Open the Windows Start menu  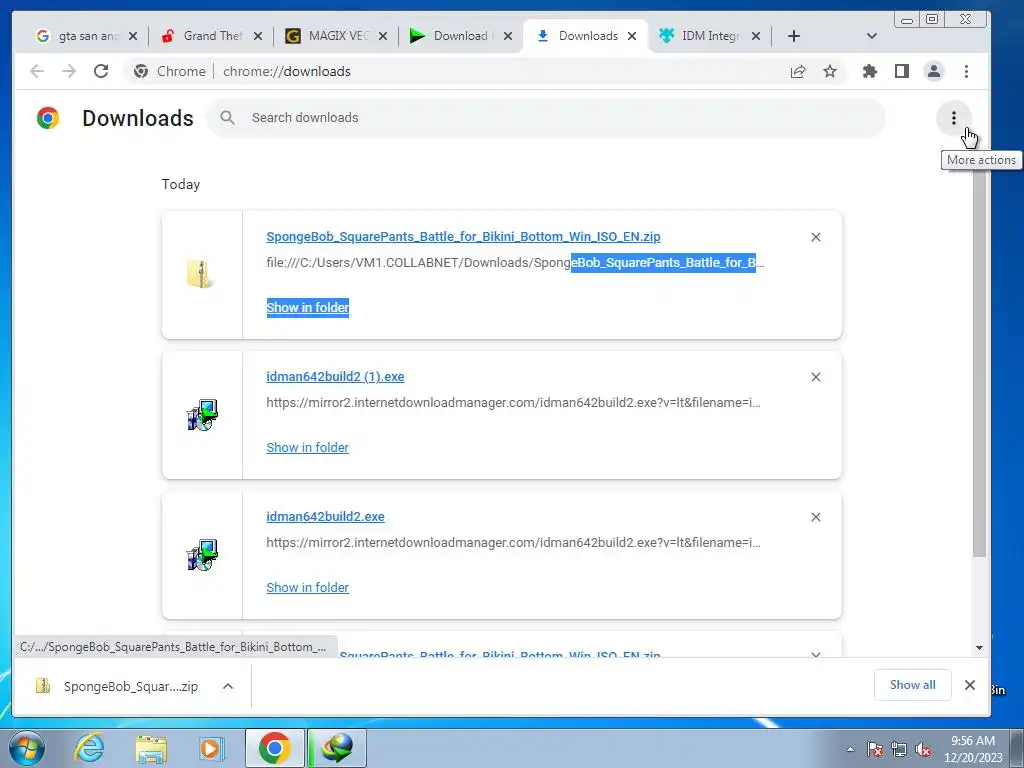26,748
